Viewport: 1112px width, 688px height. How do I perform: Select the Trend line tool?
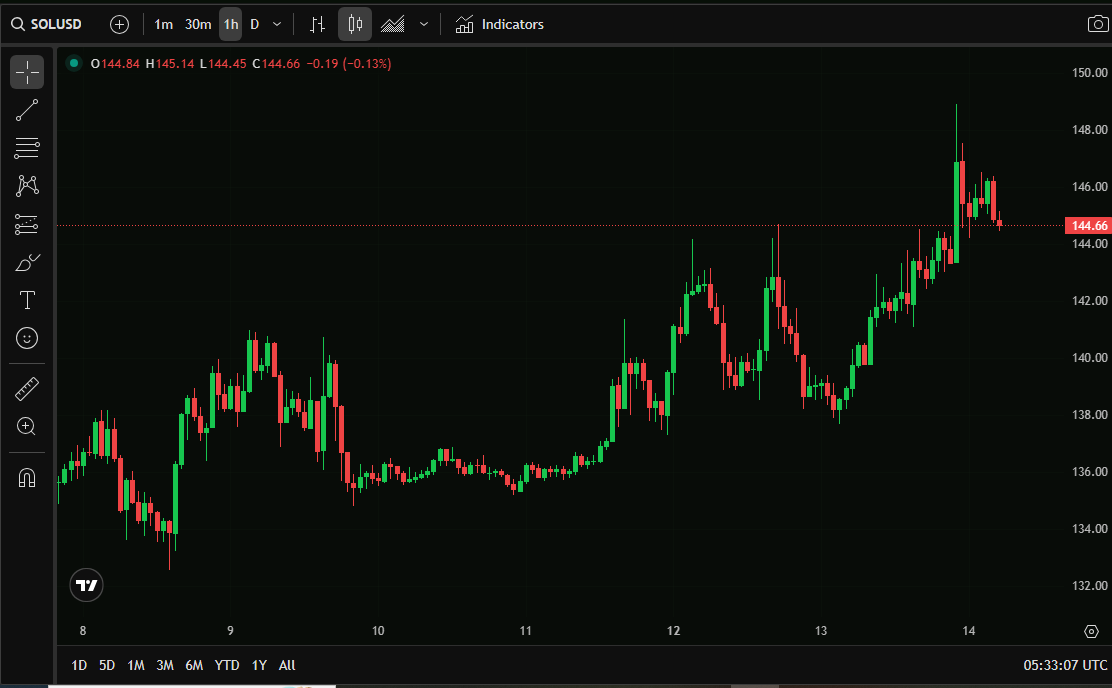pos(27,110)
